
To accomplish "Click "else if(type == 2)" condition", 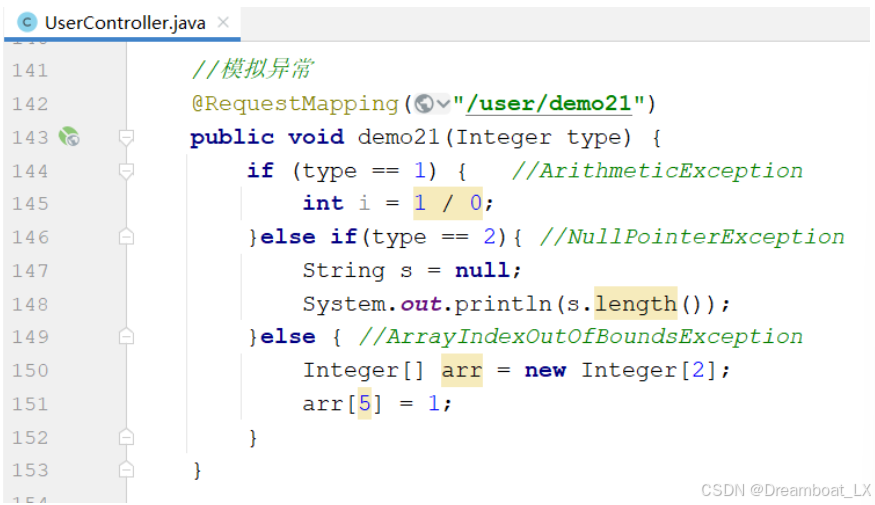I will 384,237.
